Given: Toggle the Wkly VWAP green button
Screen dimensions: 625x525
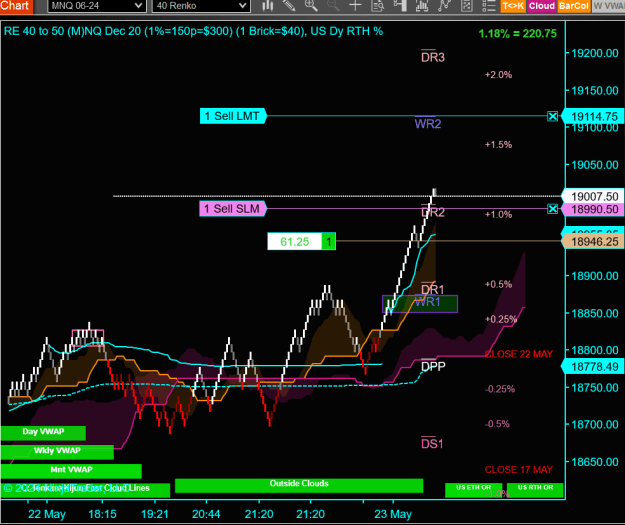Looking at the screenshot, I should (57, 452).
